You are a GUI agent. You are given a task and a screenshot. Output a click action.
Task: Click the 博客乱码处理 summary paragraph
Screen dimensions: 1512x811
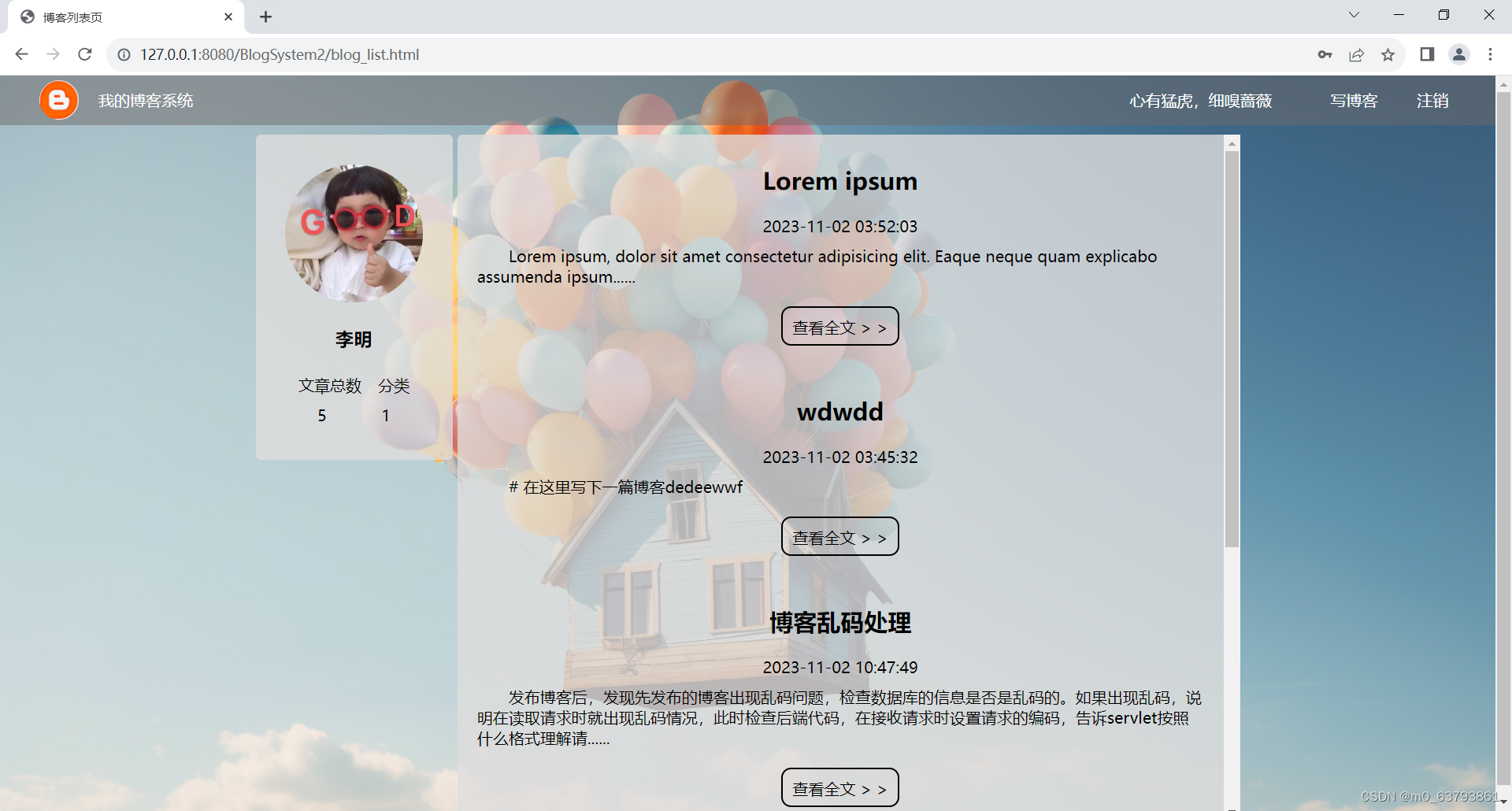pos(839,718)
